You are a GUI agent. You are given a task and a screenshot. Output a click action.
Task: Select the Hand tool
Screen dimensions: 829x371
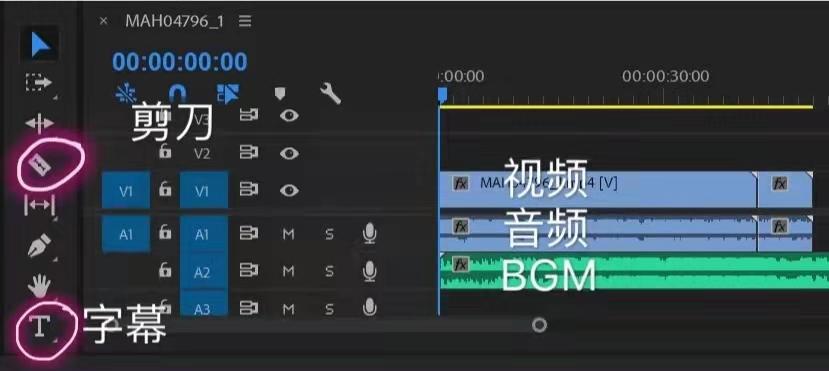39,286
